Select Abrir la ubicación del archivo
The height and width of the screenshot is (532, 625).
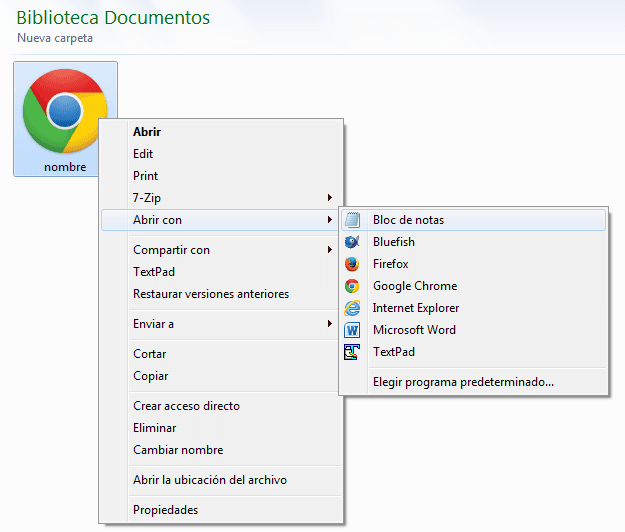[222, 480]
